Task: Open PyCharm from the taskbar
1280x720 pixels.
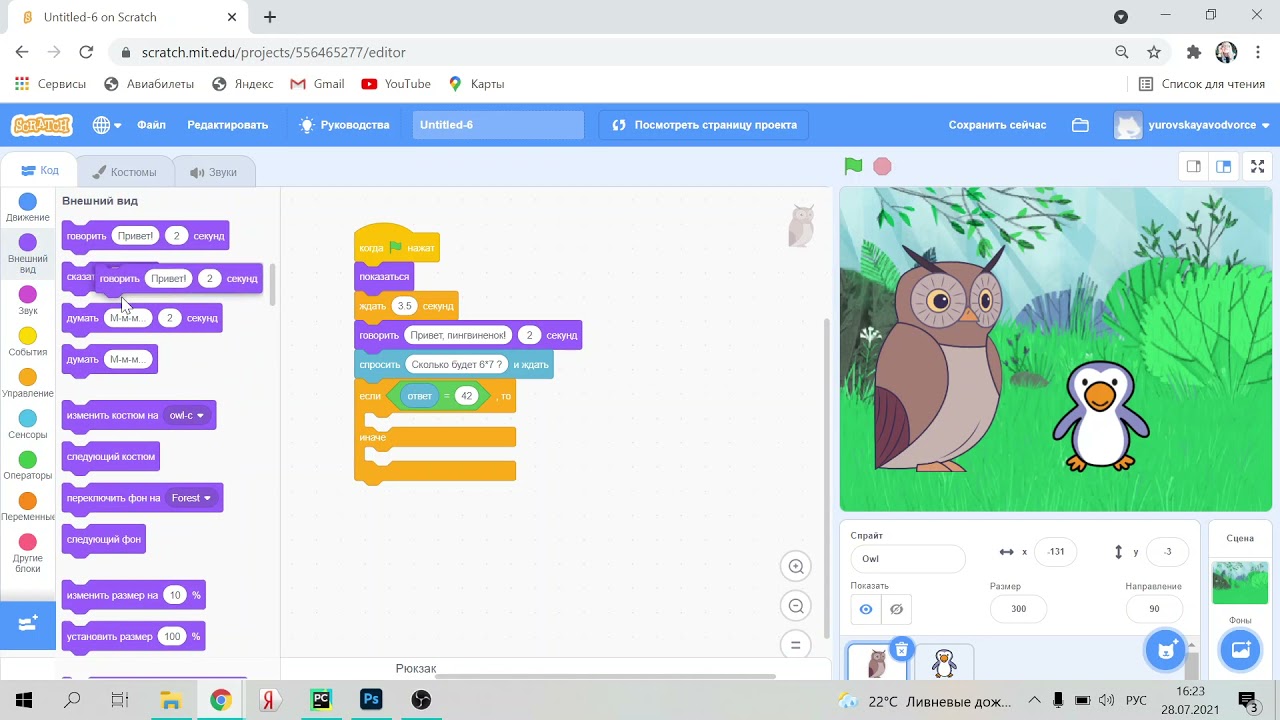Action: click(x=321, y=700)
